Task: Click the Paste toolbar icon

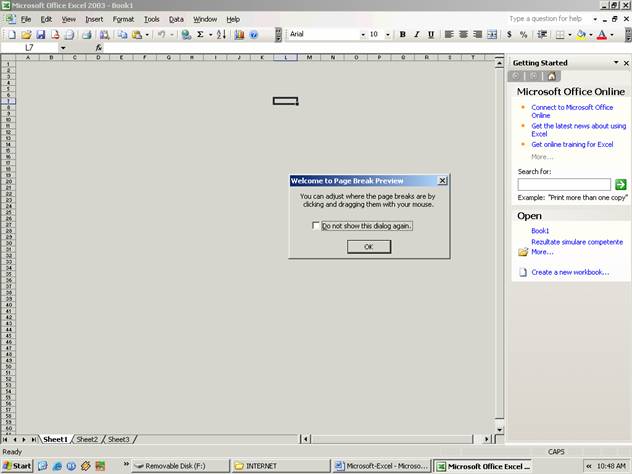Action: tap(137, 35)
